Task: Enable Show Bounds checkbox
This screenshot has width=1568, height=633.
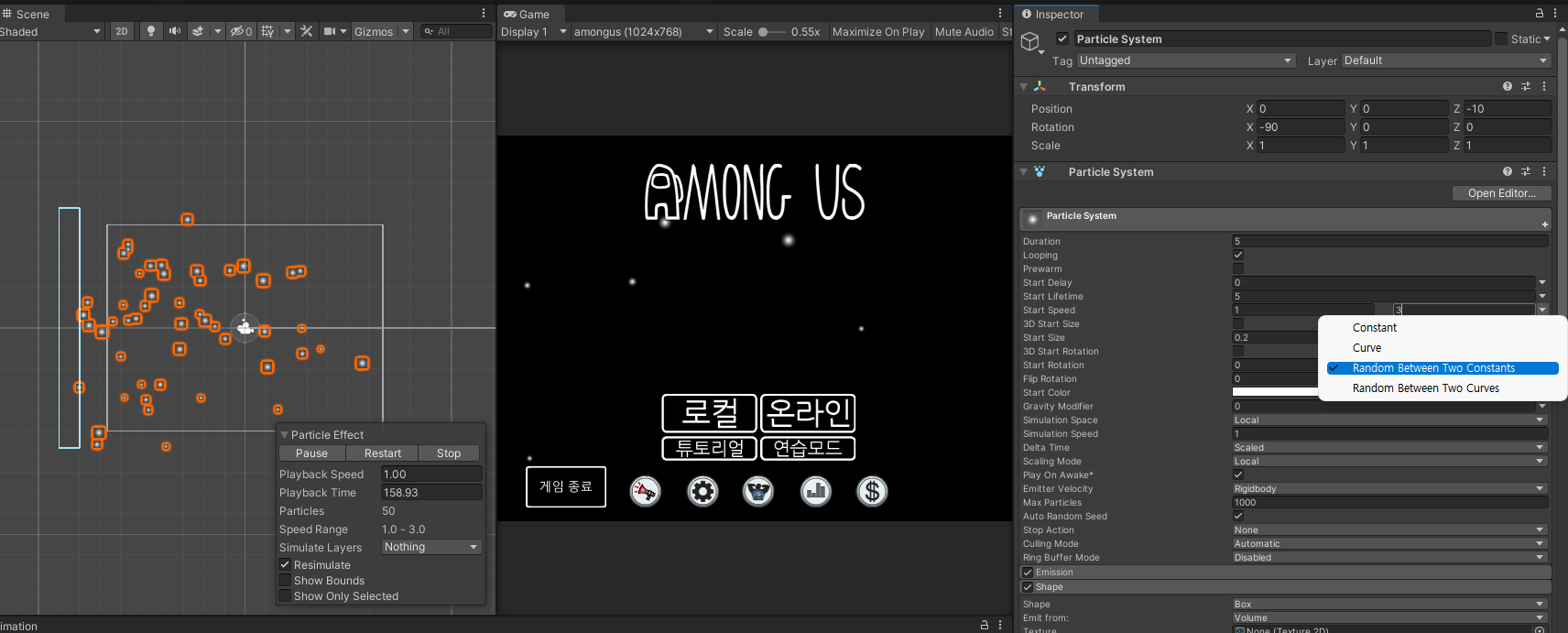Action: coord(285,580)
